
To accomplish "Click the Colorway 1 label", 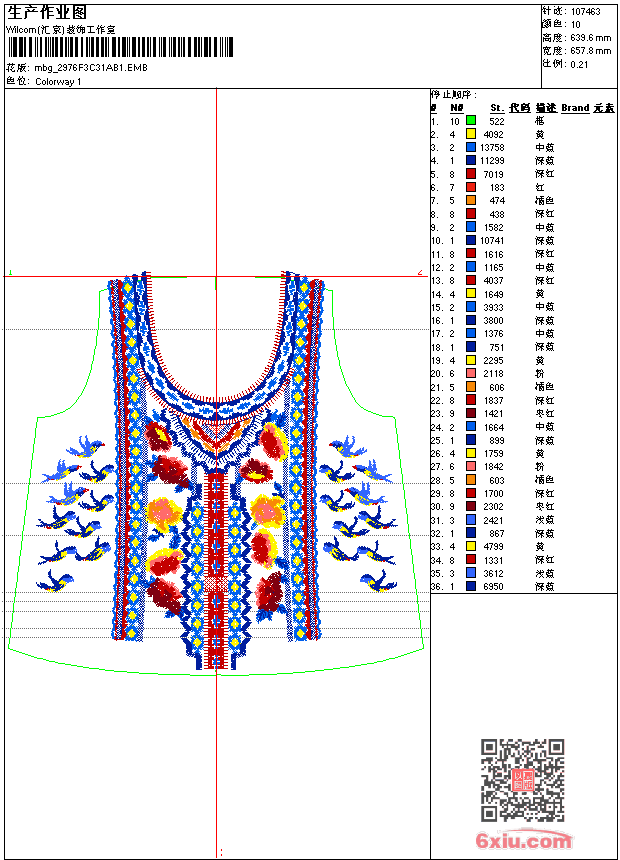I will (58, 82).
